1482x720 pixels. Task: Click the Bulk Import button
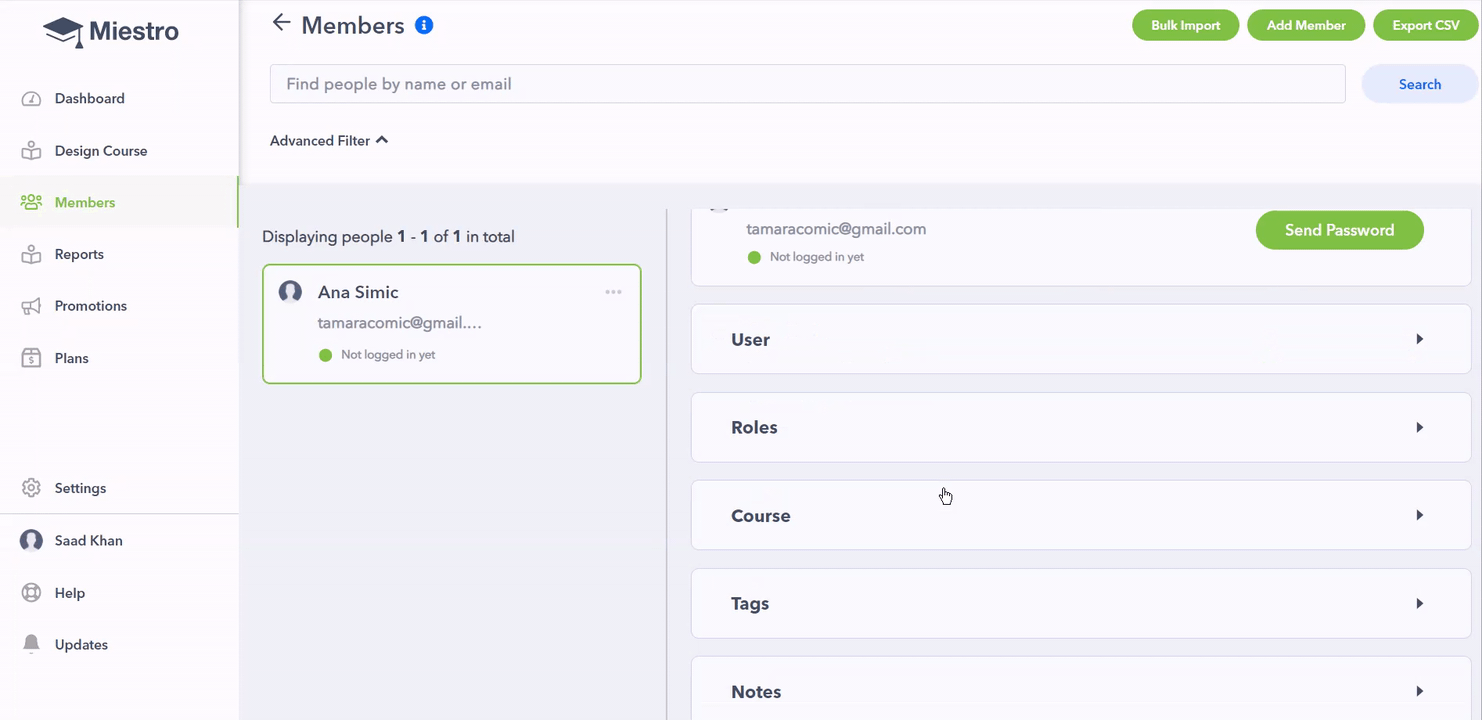coord(1185,25)
